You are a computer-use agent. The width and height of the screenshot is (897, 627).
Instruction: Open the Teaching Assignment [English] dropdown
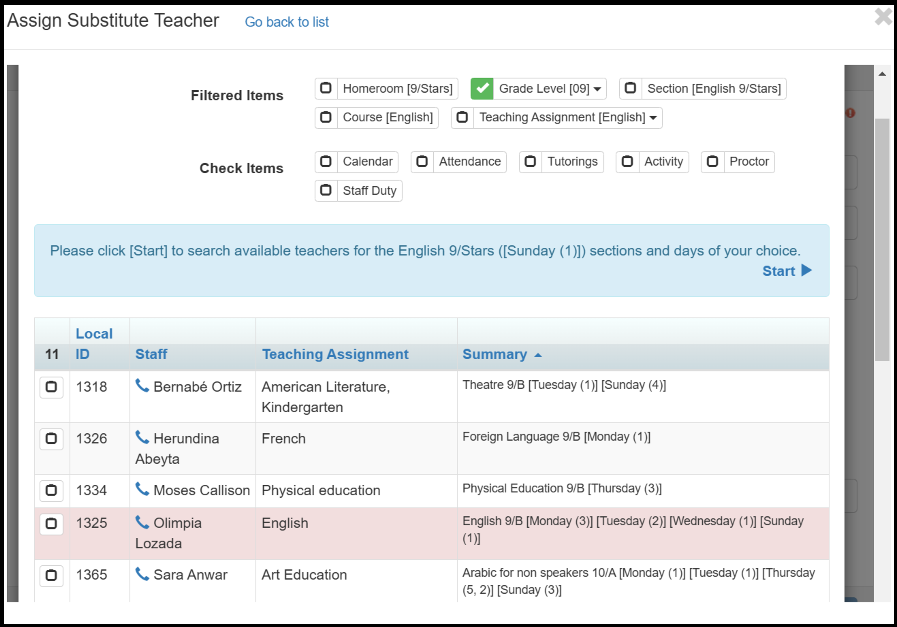pyautogui.click(x=654, y=118)
